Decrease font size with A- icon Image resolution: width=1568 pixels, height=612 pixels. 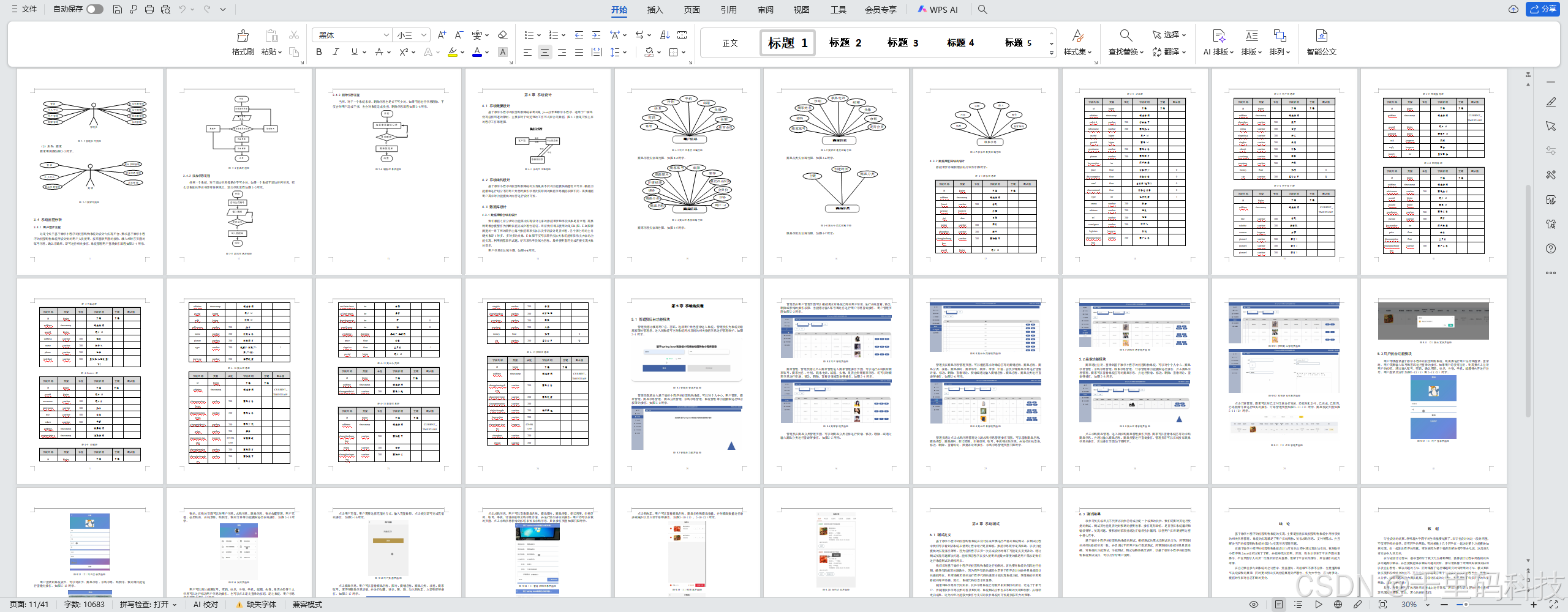click(459, 35)
